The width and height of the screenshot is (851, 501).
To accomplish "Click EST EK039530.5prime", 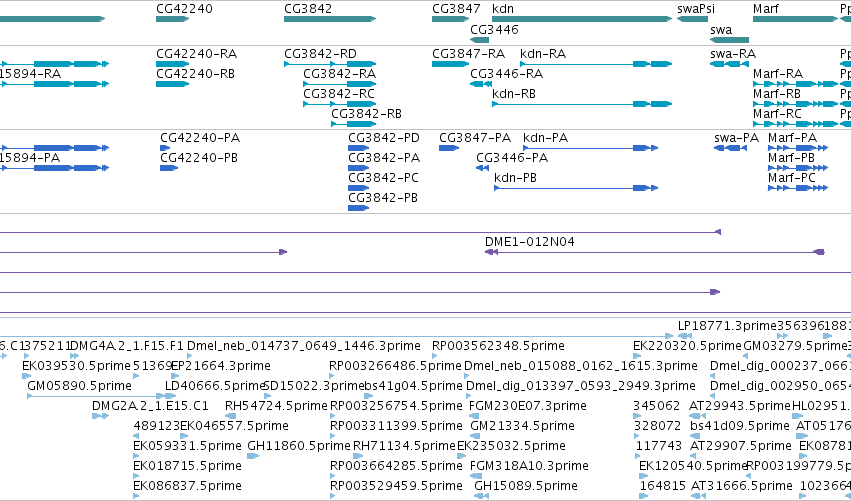I will pos(77,366).
